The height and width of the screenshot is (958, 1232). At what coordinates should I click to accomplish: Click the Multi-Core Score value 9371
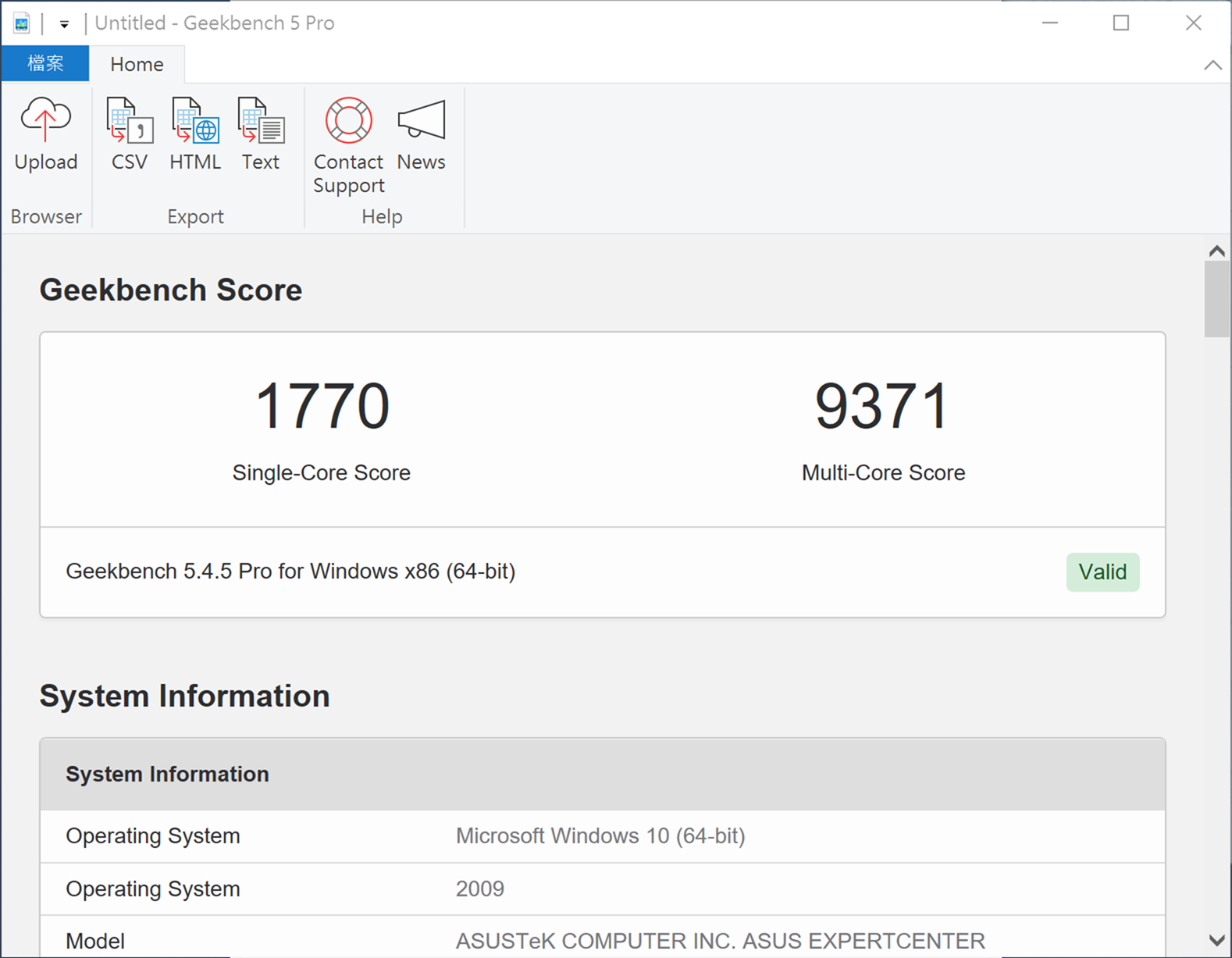coord(882,406)
